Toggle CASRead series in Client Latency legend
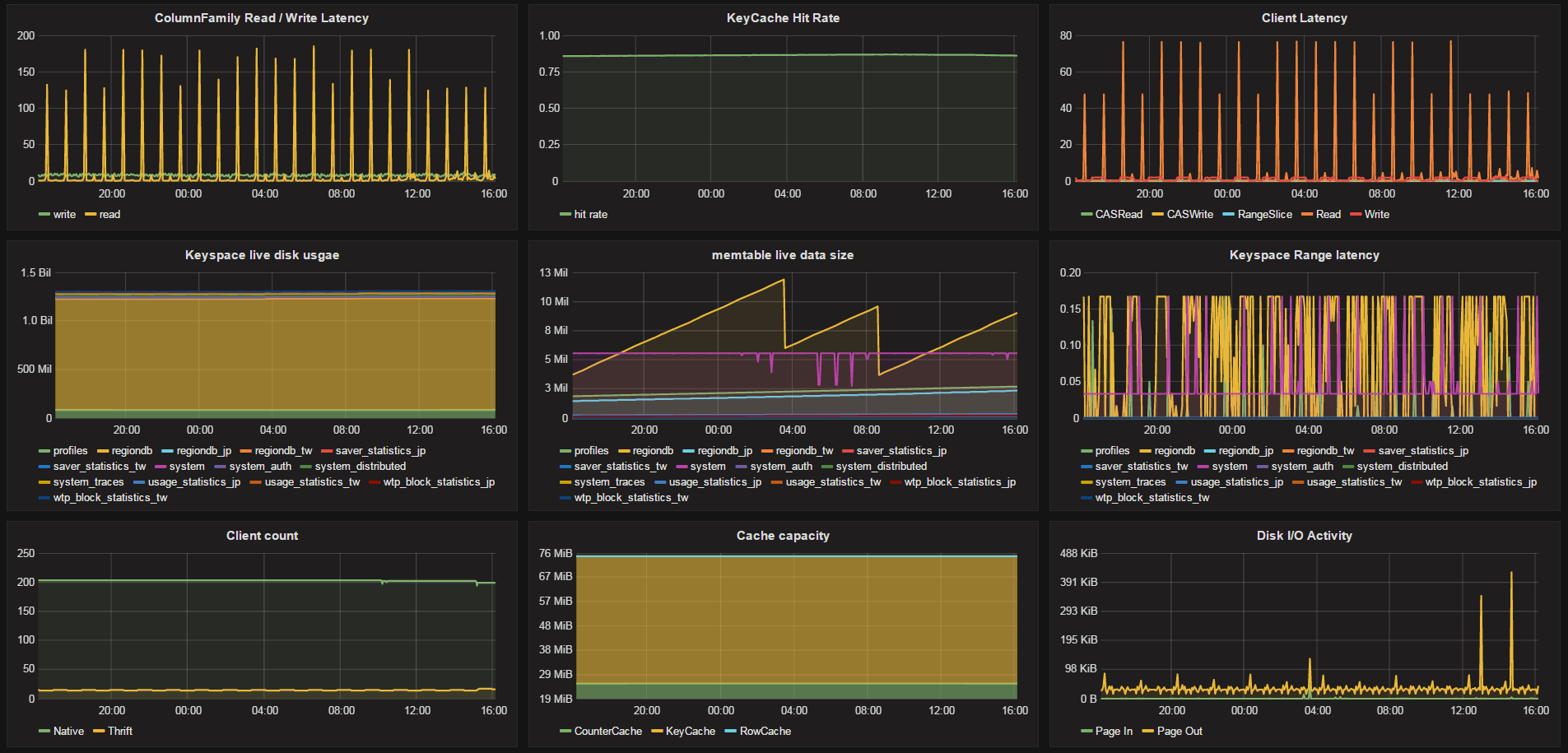 1119,215
